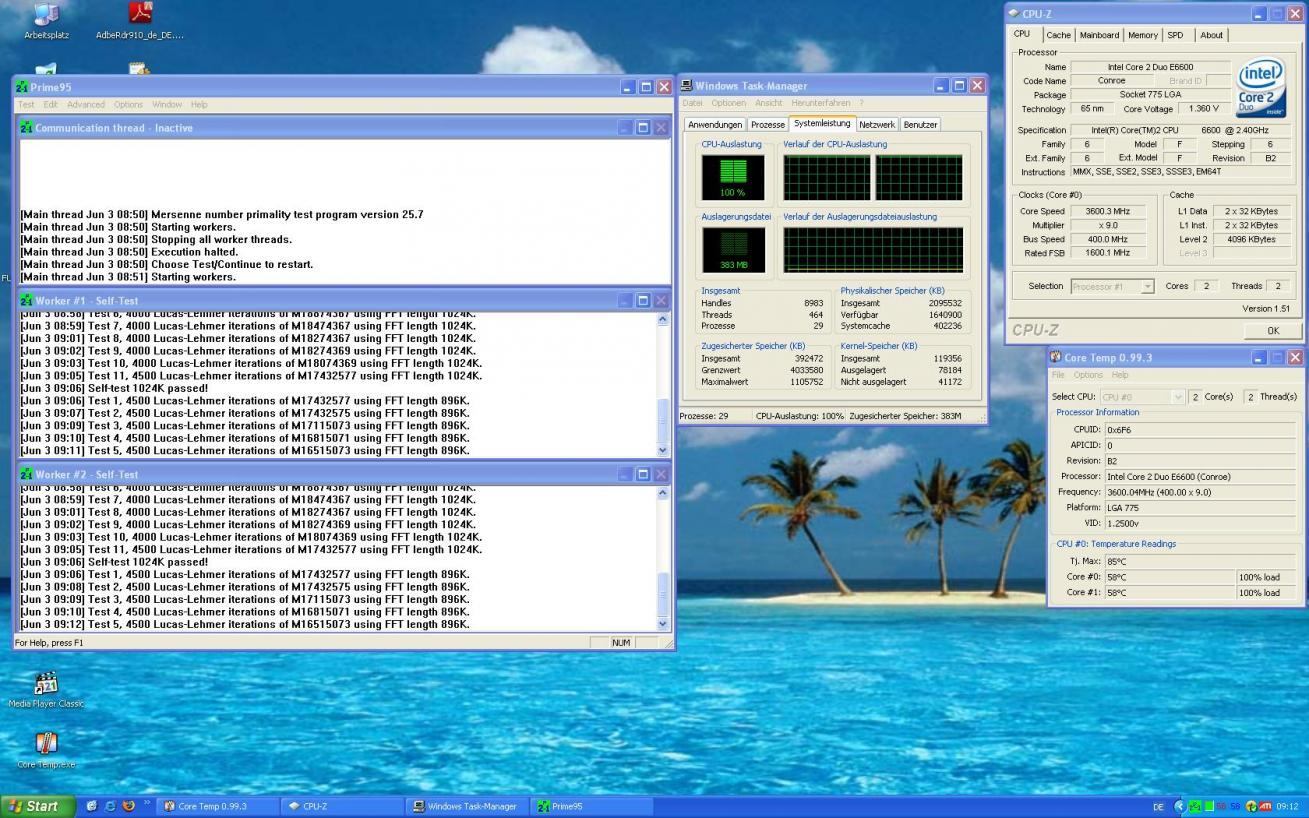Viewport: 1309px width, 818px height.
Task: Click the DE language indicator in taskbar
Action: pos(1158,806)
